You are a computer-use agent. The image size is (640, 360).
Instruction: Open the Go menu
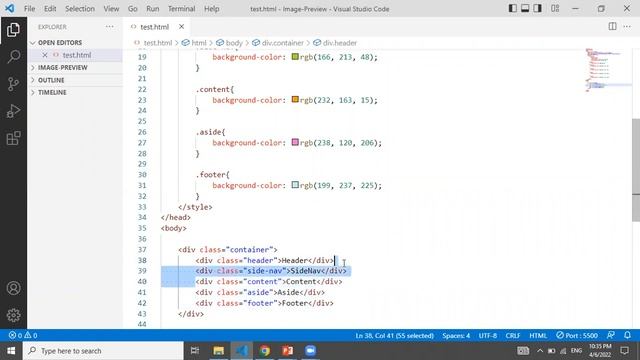(x=133, y=9)
